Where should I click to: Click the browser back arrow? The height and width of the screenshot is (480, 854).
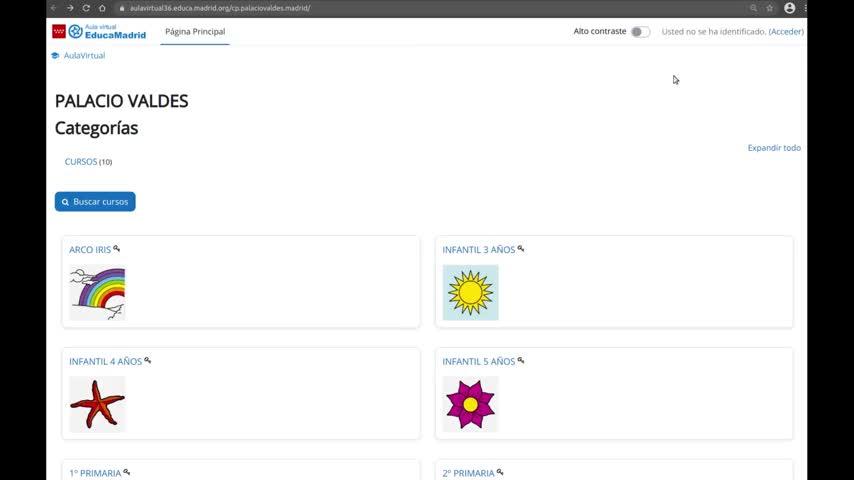click(x=53, y=8)
